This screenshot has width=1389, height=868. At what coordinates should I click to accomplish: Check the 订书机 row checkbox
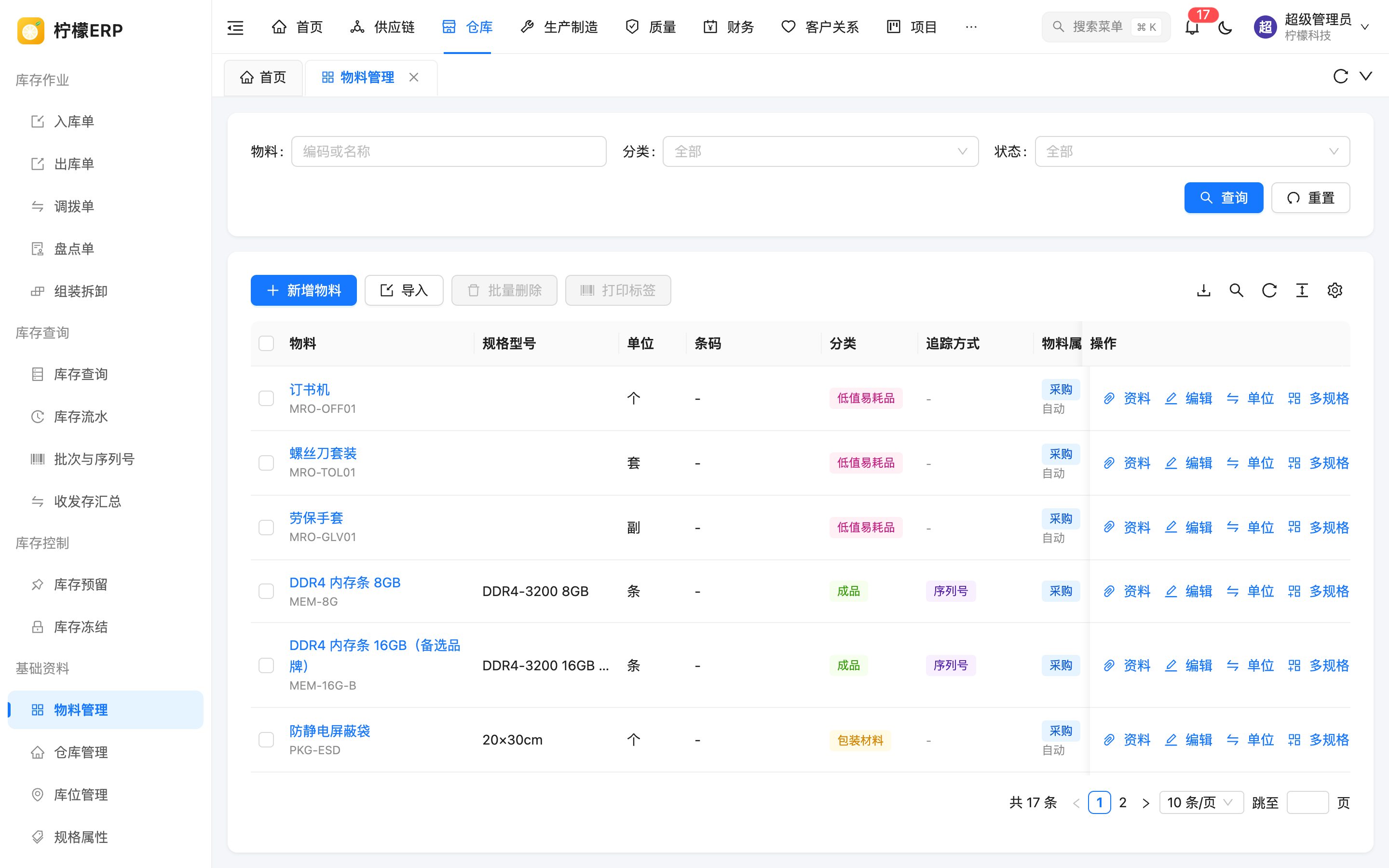pos(266,398)
